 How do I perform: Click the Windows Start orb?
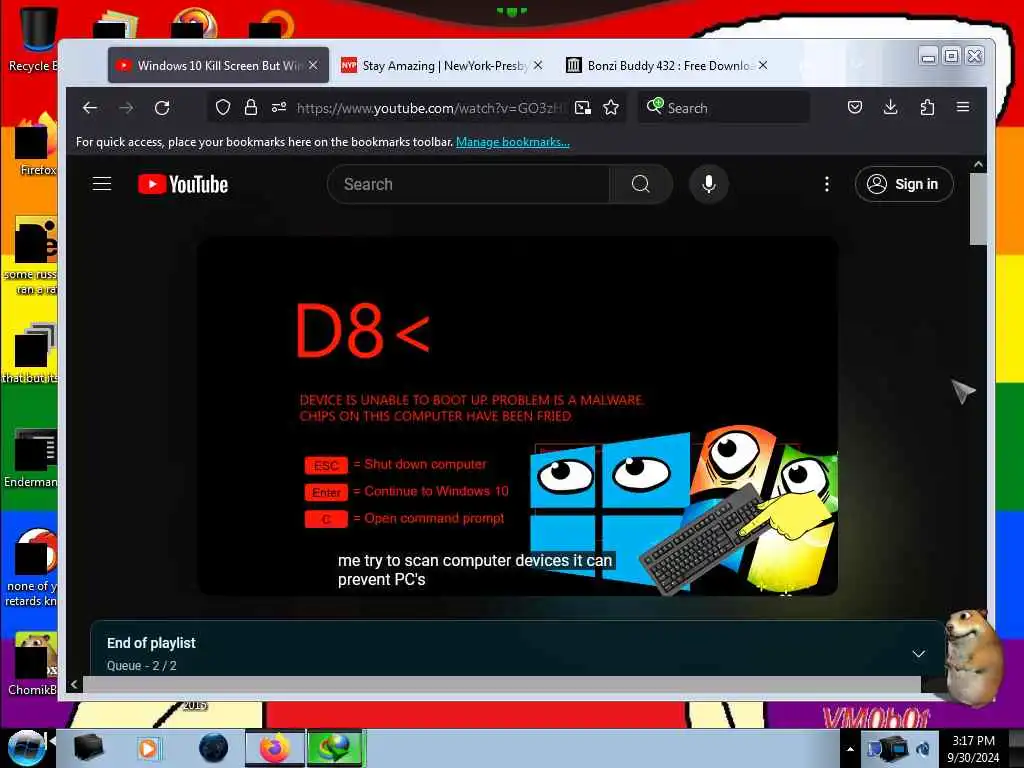click(26, 748)
